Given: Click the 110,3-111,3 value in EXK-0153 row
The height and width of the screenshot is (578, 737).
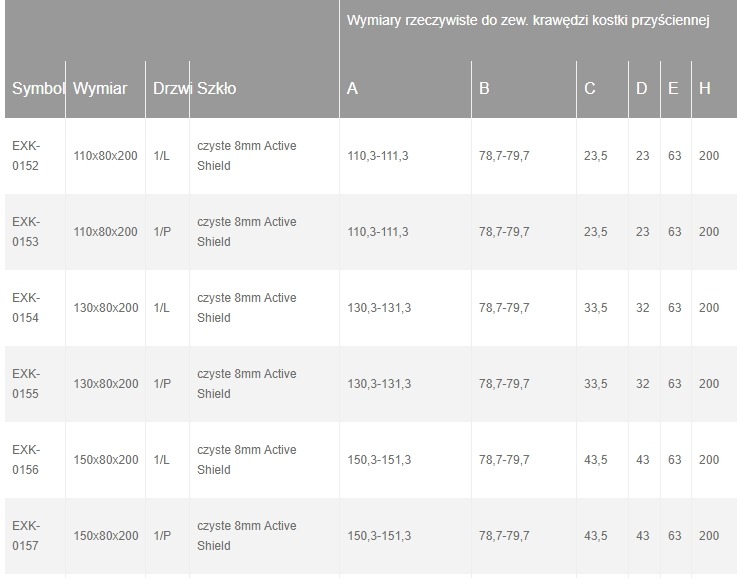Looking at the screenshot, I should point(379,232).
